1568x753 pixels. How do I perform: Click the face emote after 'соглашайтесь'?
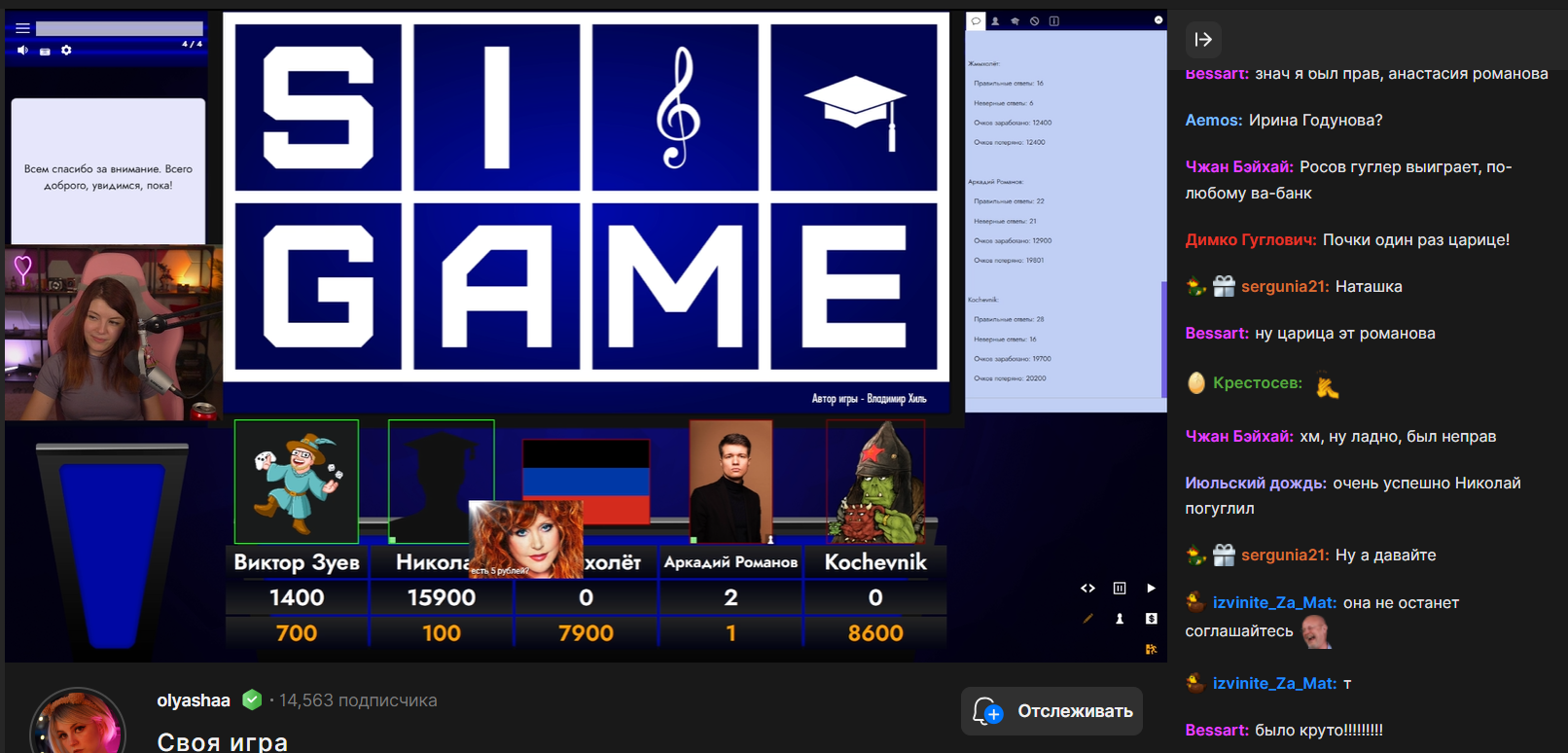point(1316,632)
